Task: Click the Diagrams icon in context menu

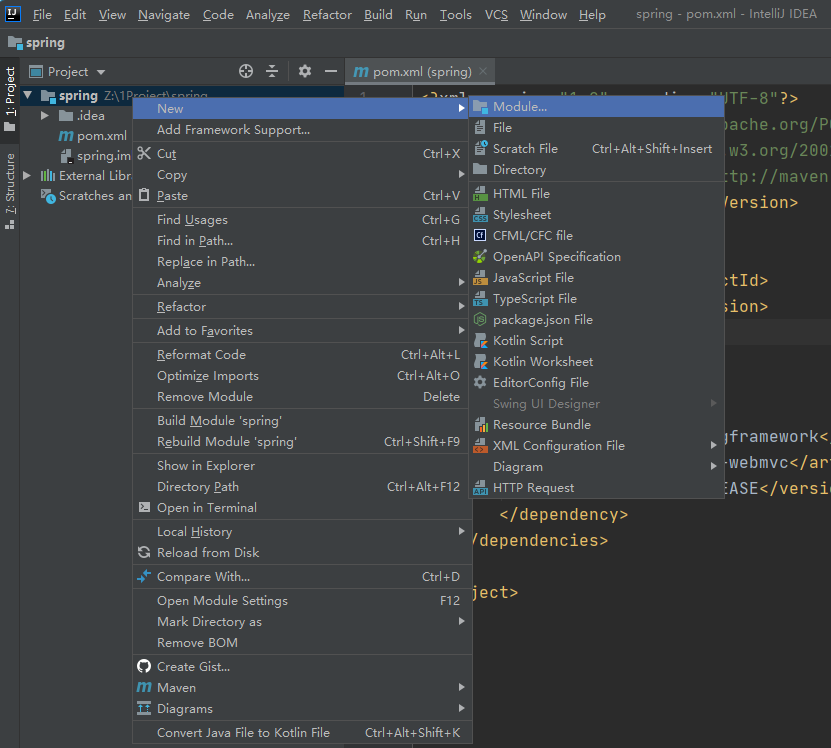Action: tap(144, 708)
